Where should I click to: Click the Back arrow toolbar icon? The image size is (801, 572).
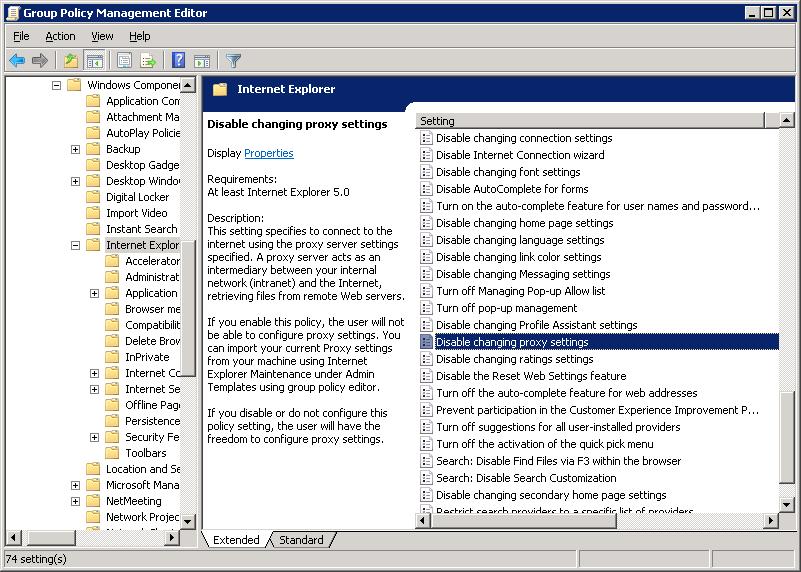(x=17, y=61)
